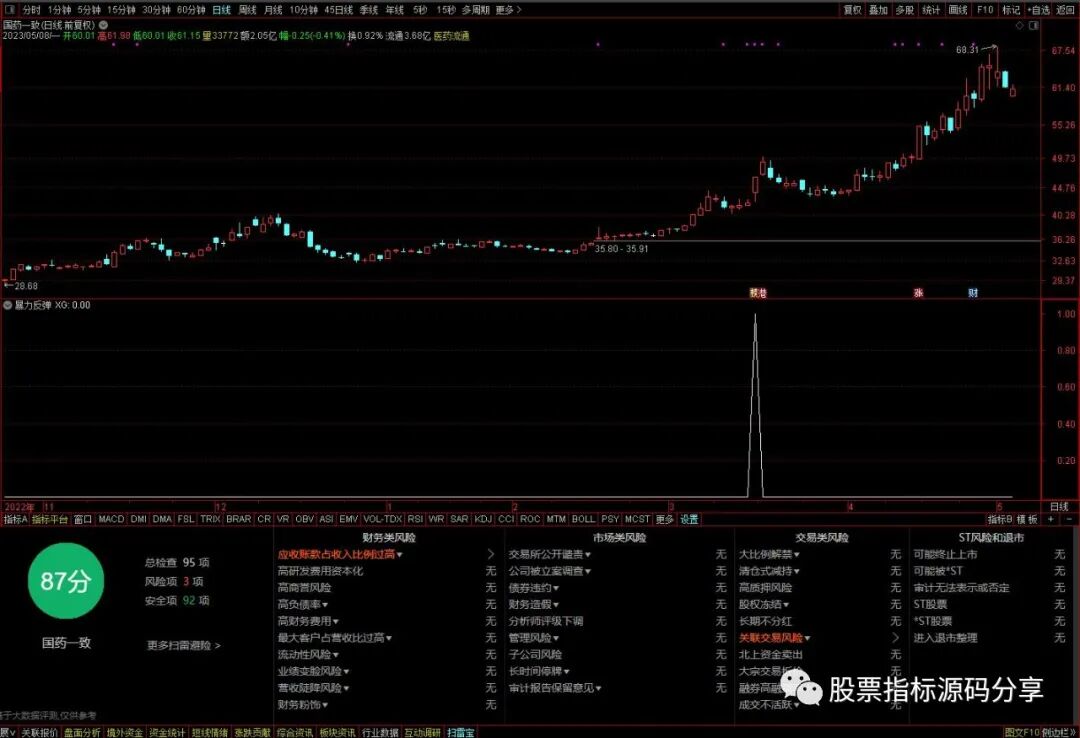Viewport: 1080px width, 738px height.
Task: Open the 资金统计 bottom tab
Action: click(x=167, y=732)
